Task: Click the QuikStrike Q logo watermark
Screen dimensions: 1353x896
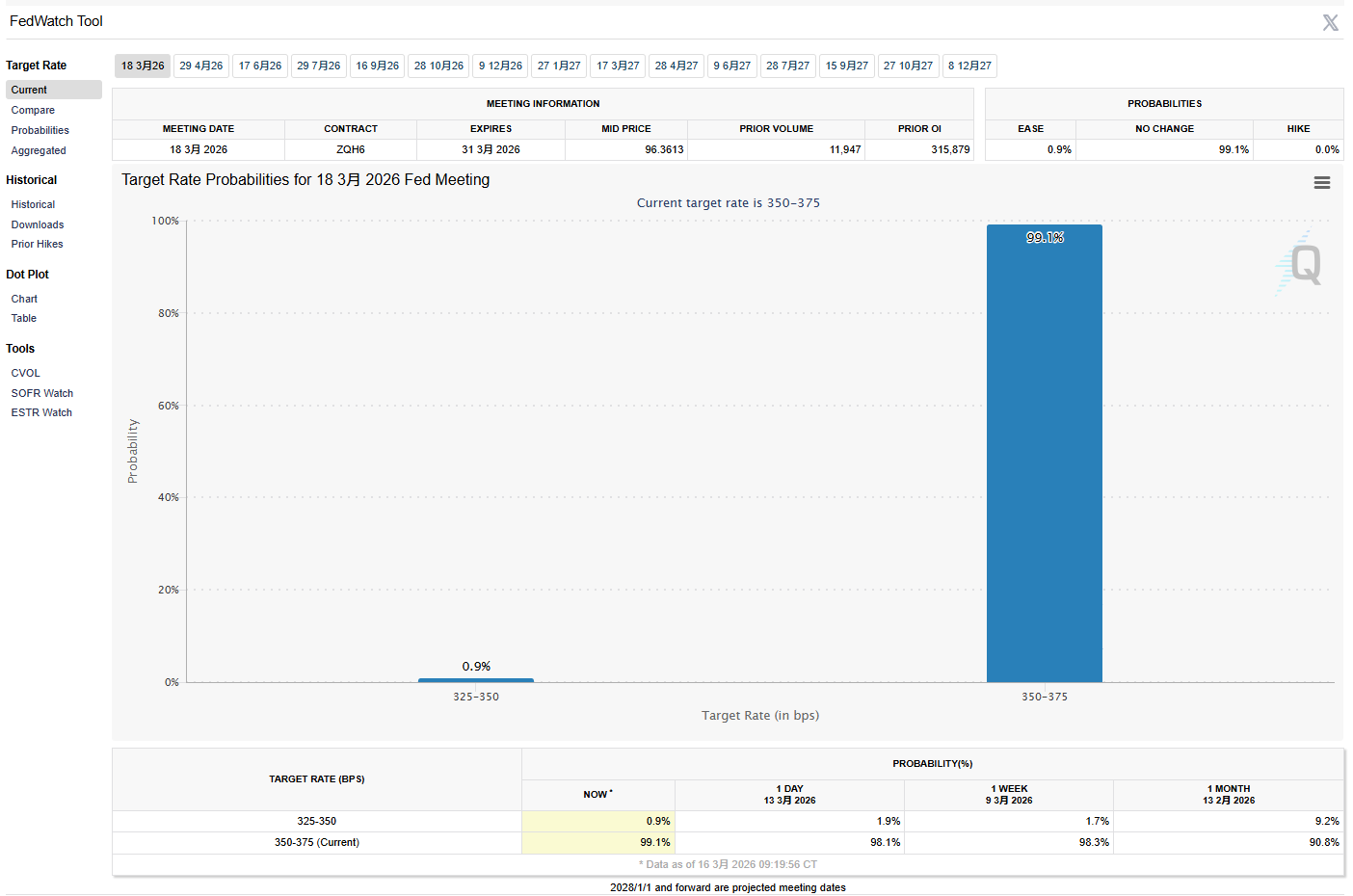Action: click(x=1302, y=263)
